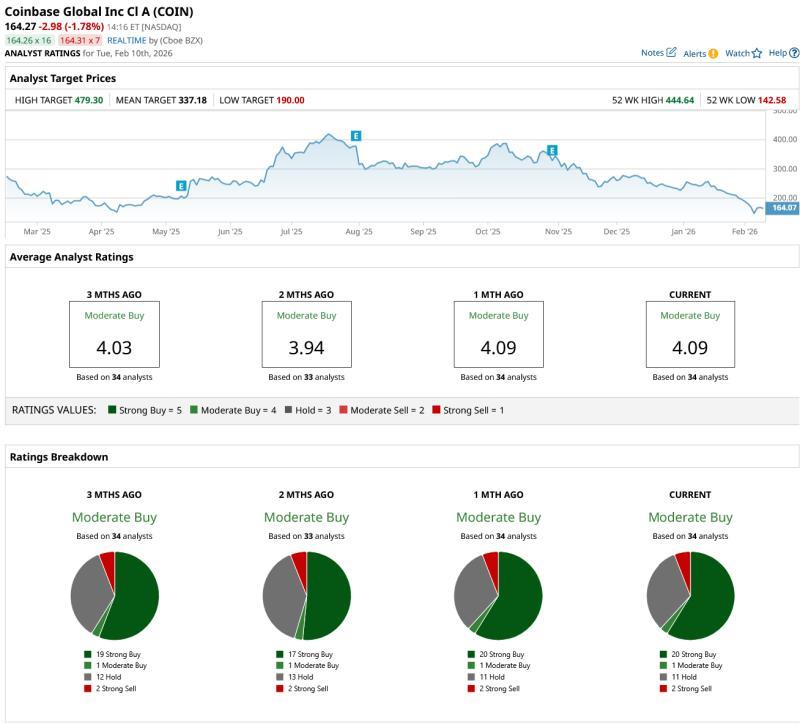Viewport: 800px width, 723px height.
Task: Select the 3 Mths Ago rating box
Action: [x=114, y=335]
